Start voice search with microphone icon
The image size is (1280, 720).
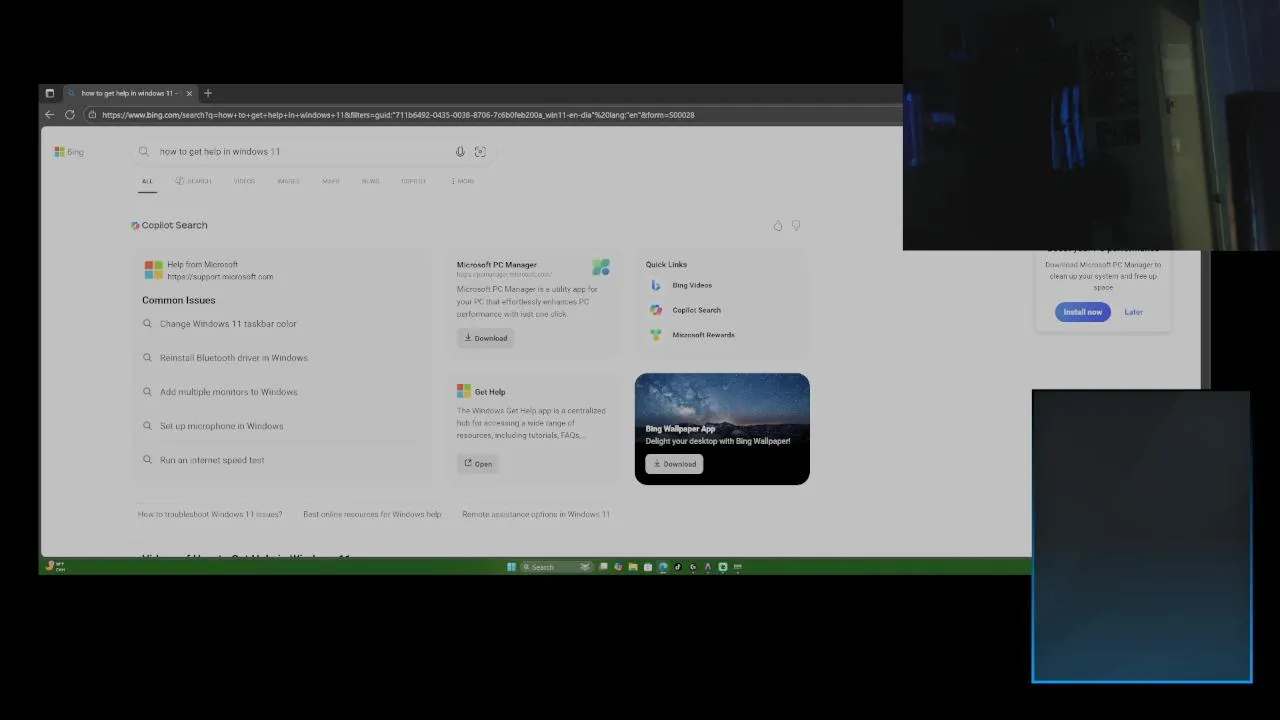460,152
